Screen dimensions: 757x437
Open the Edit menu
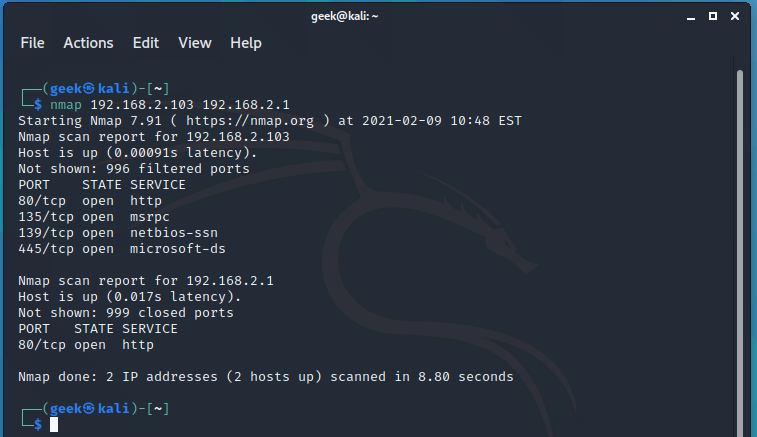[146, 43]
